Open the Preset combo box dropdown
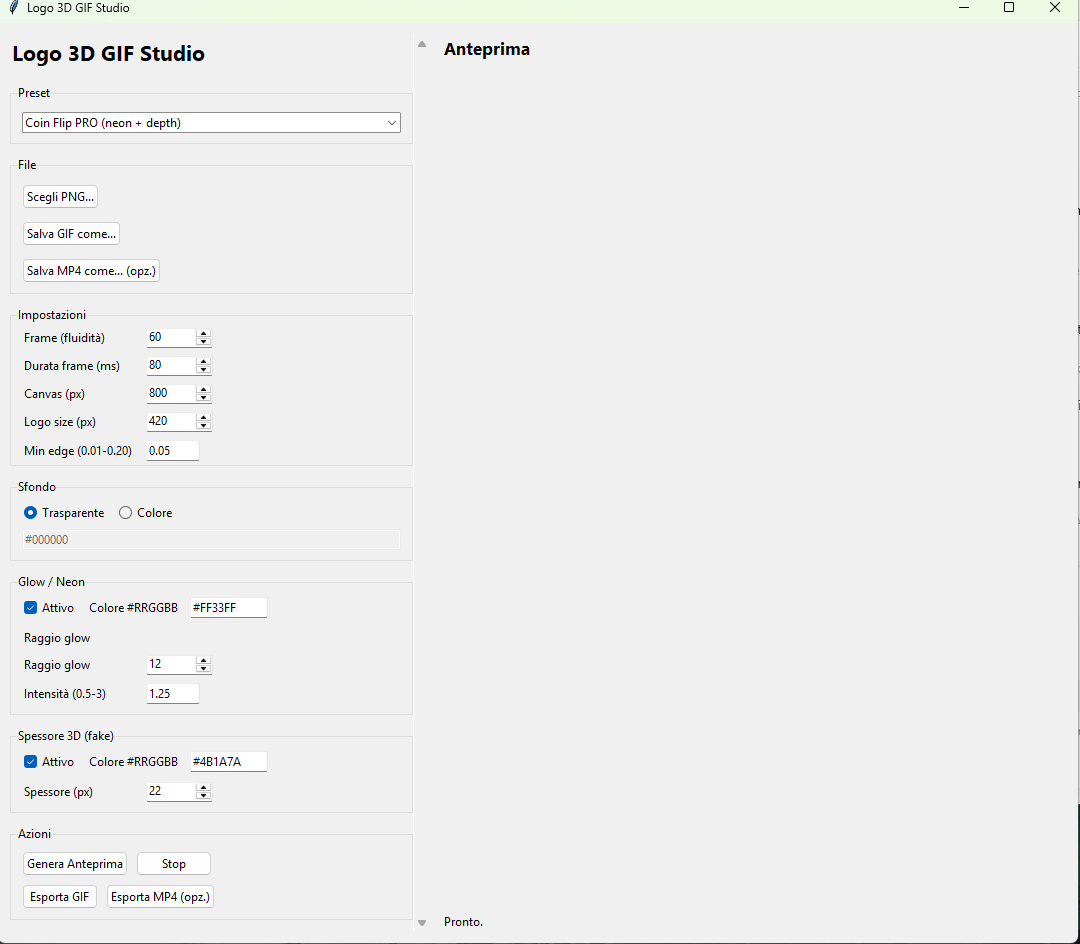This screenshot has width=1080, height=944. pos(211,123)
